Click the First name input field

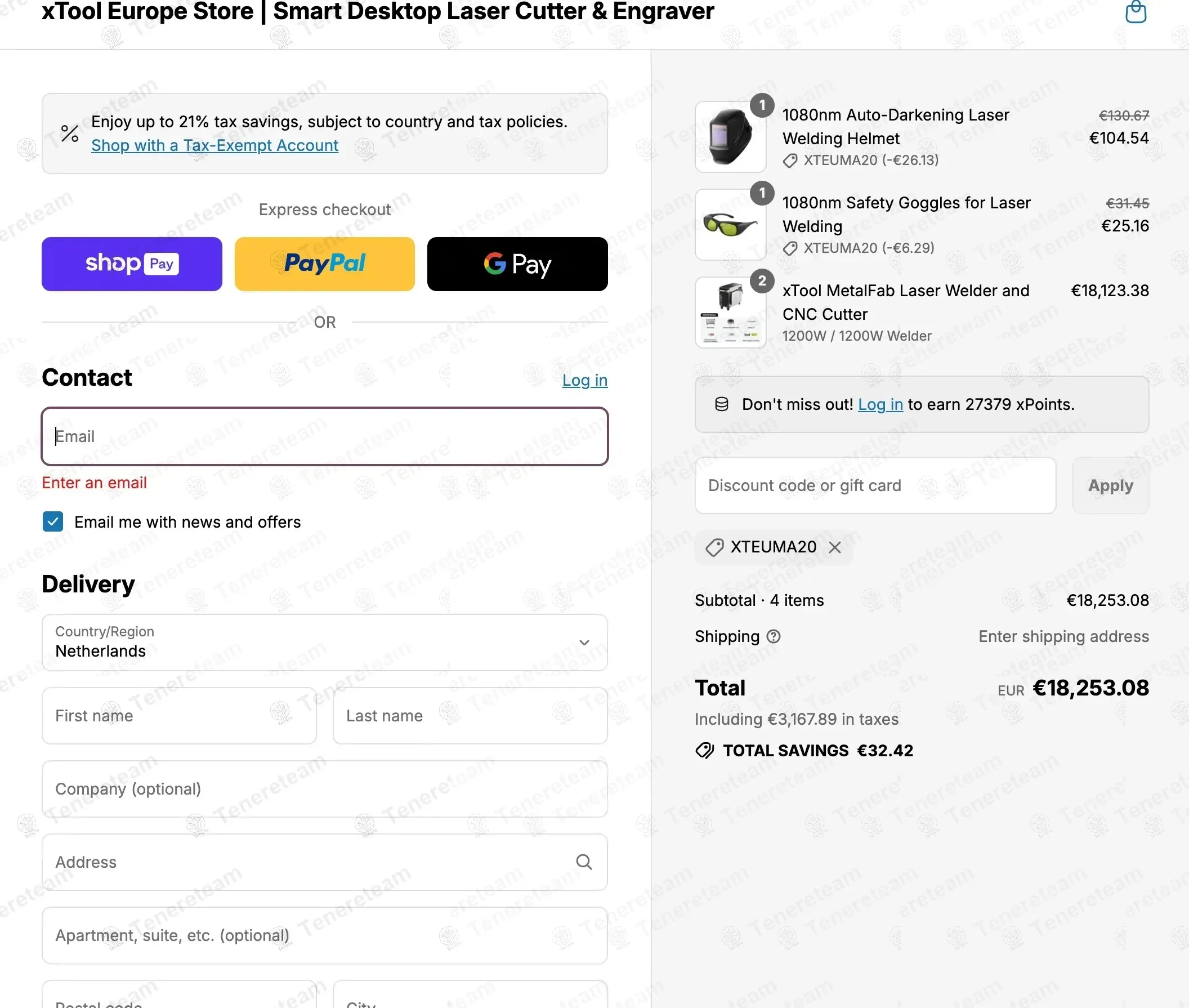(179, 715)
